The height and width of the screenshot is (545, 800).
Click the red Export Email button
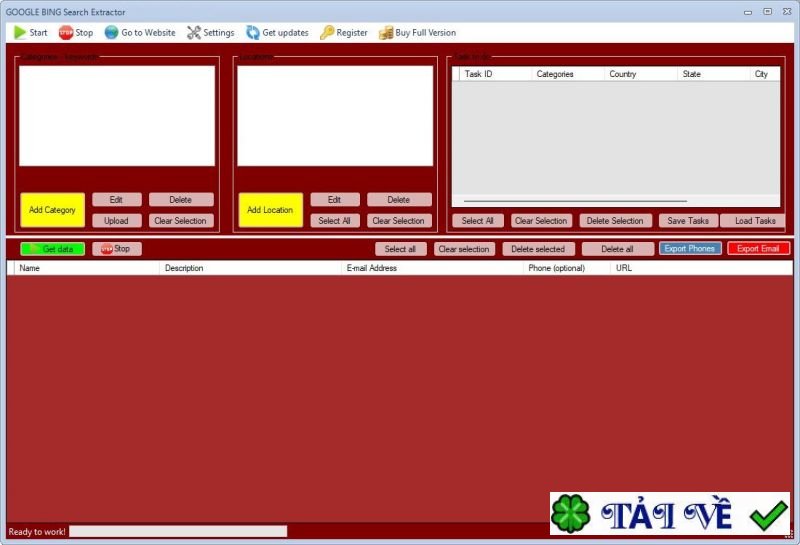tap(759, 249)
